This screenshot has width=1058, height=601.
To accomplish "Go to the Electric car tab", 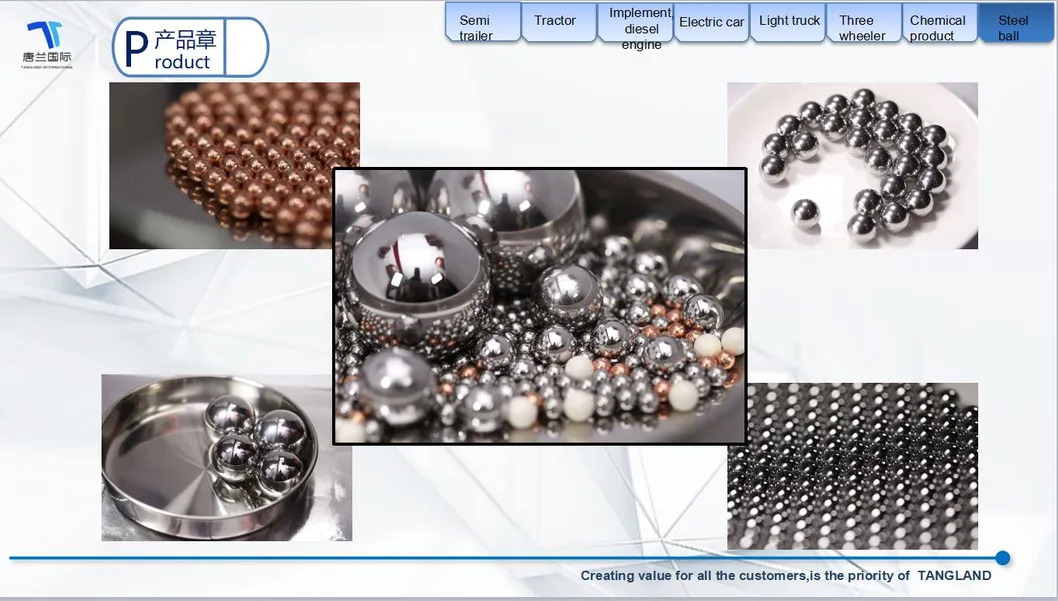I will coord(711,22).
